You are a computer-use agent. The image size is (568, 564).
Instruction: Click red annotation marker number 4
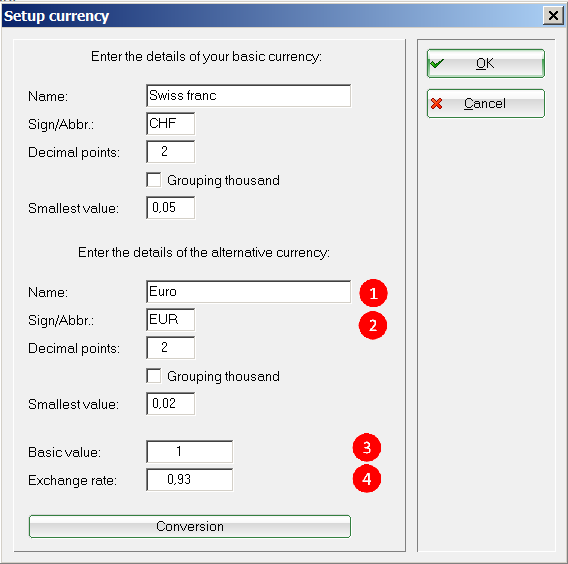[x=367, y=479]
